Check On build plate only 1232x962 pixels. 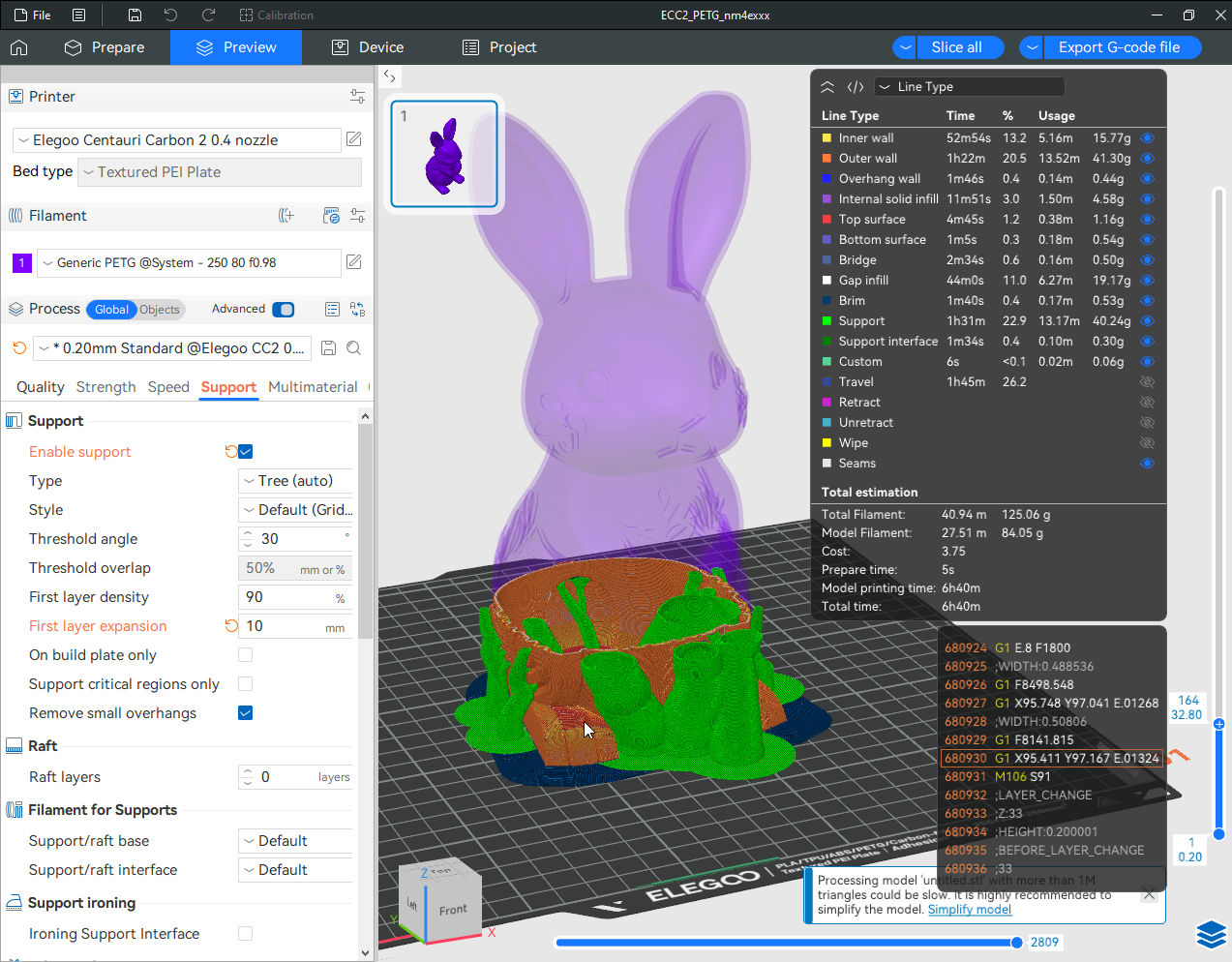tap(246, 655)
